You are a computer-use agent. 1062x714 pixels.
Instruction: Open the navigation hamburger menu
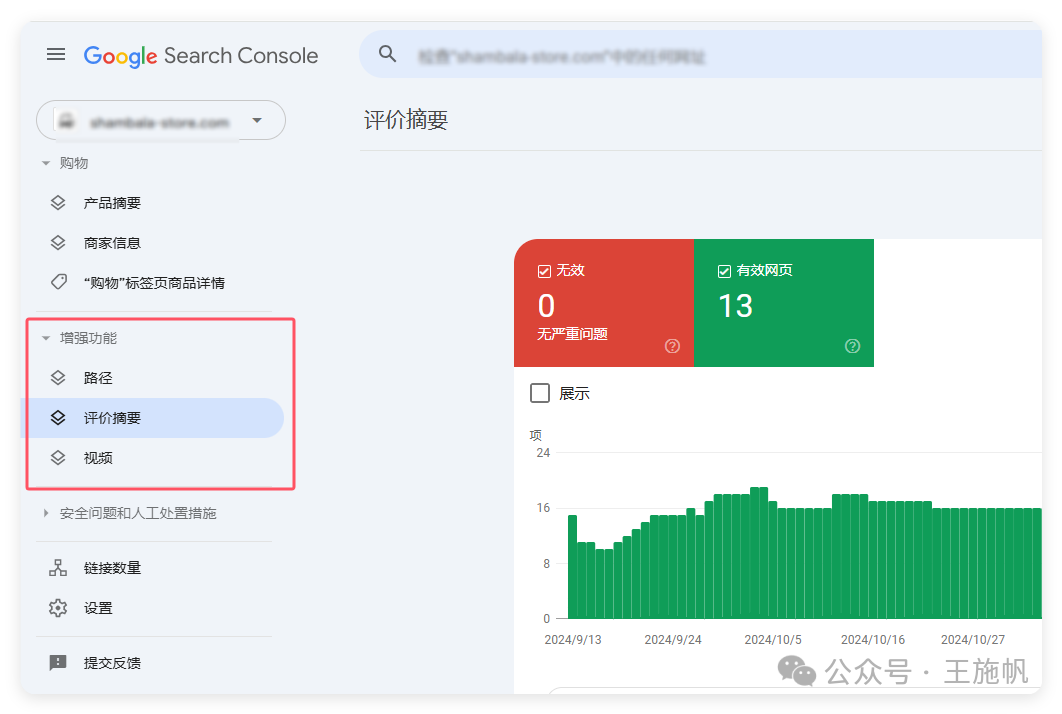[56, 55]
